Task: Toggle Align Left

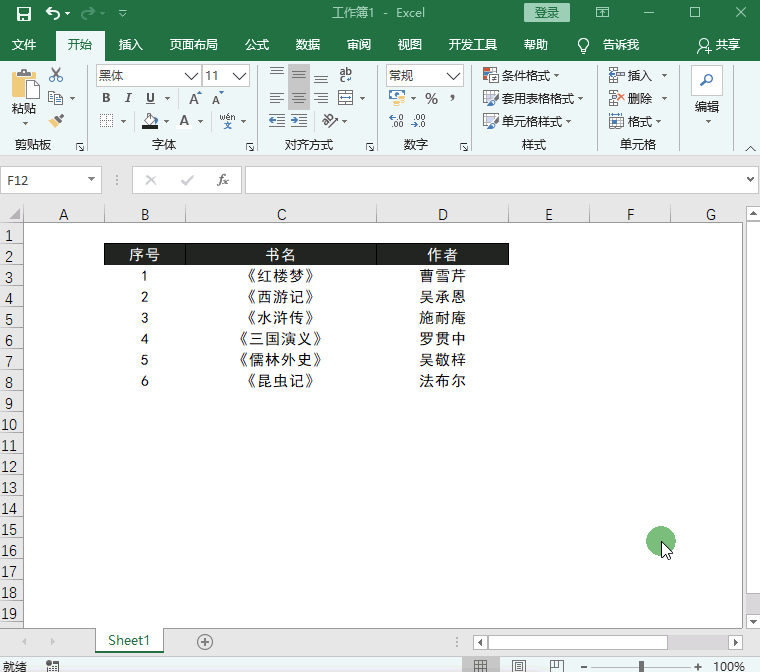Action: pyautogui.click(x=277, y=98)
